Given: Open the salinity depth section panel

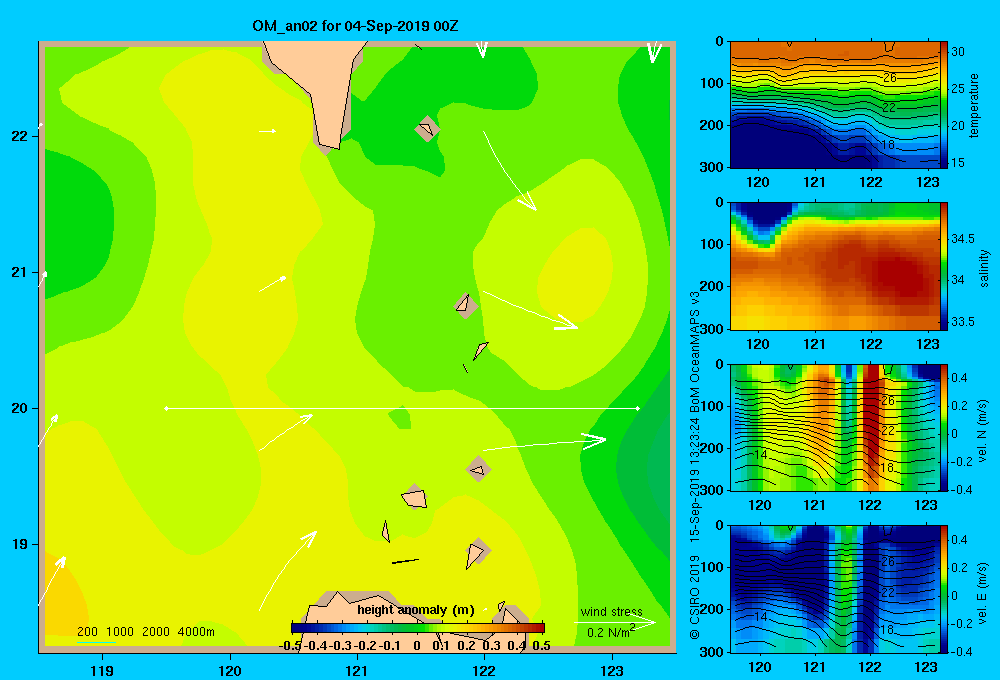Looking at the screenshot, I should pyautogui.click(x=835, y=266).
